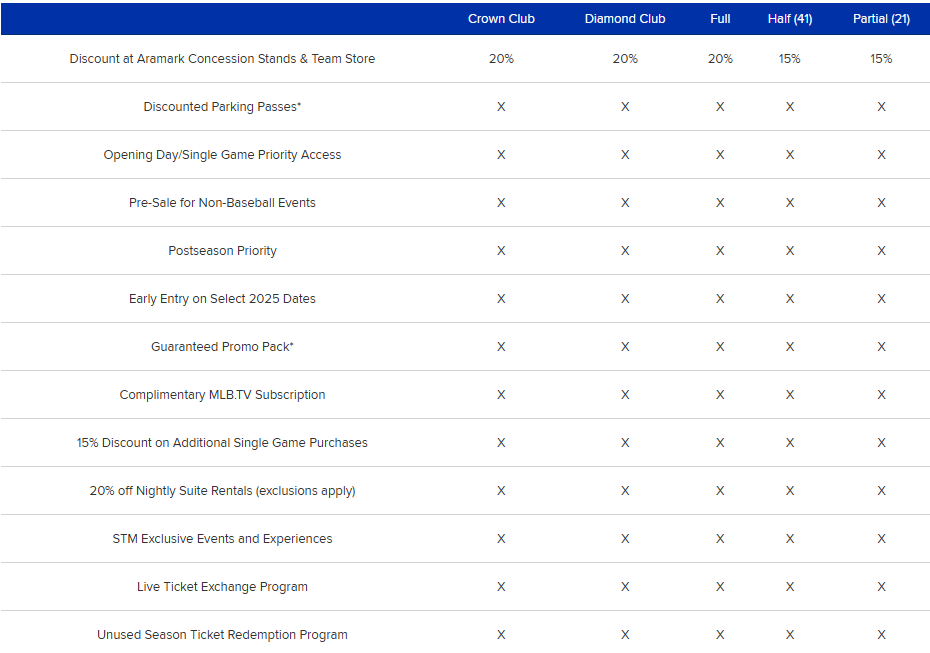Viewport: 930px width, 653px height.
Task: Click the Diamond Club X for Postseason Priority
Action: (625, 251)
